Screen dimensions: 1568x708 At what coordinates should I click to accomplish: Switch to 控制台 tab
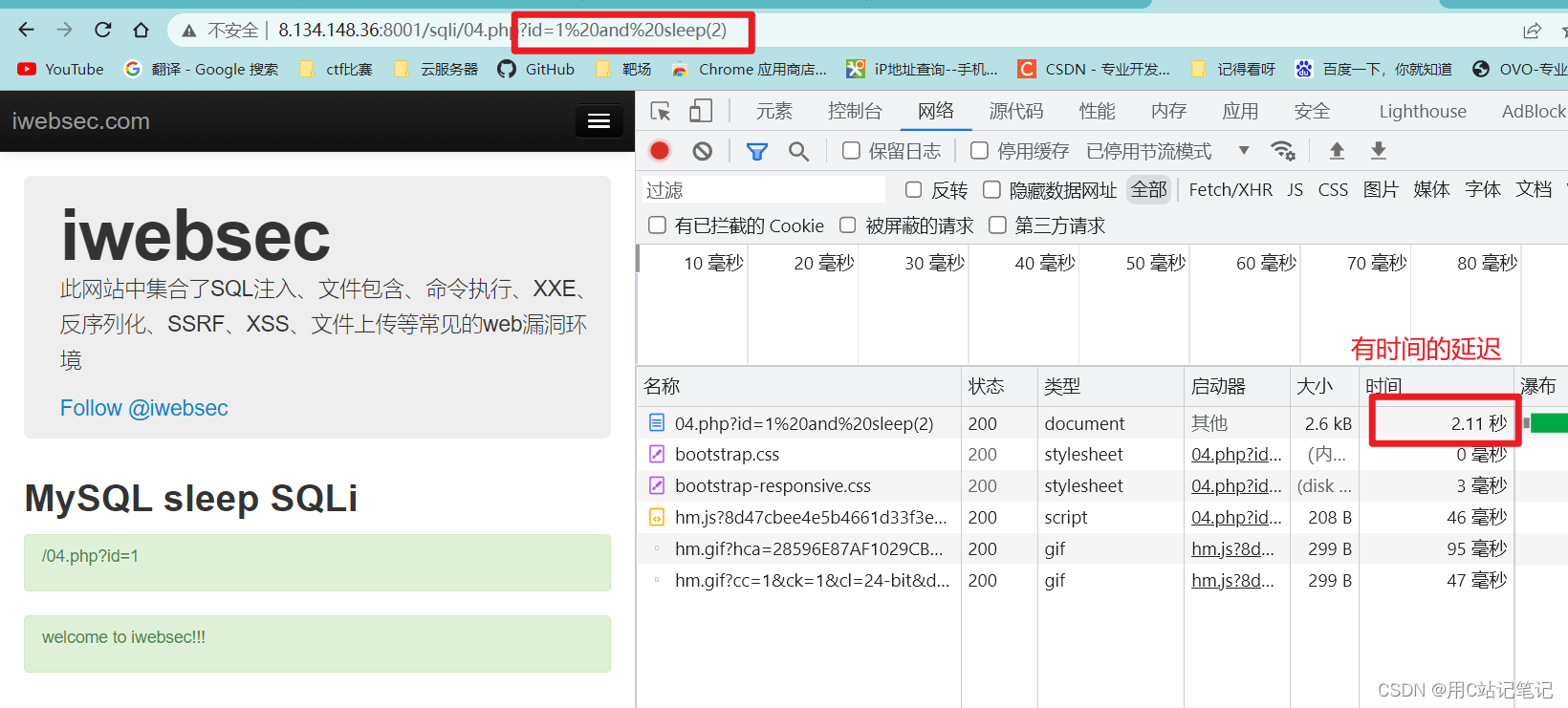[x=855, y=112]
